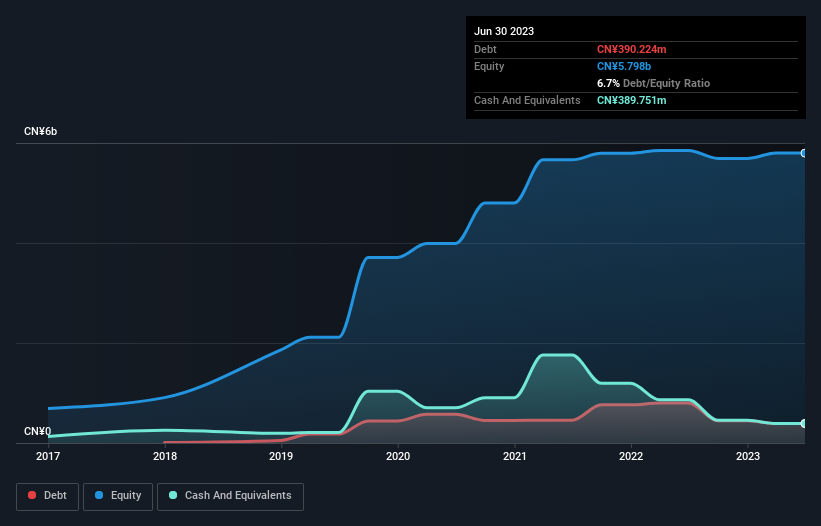Click the 2020 x-axis label

[x=398, y=456]
